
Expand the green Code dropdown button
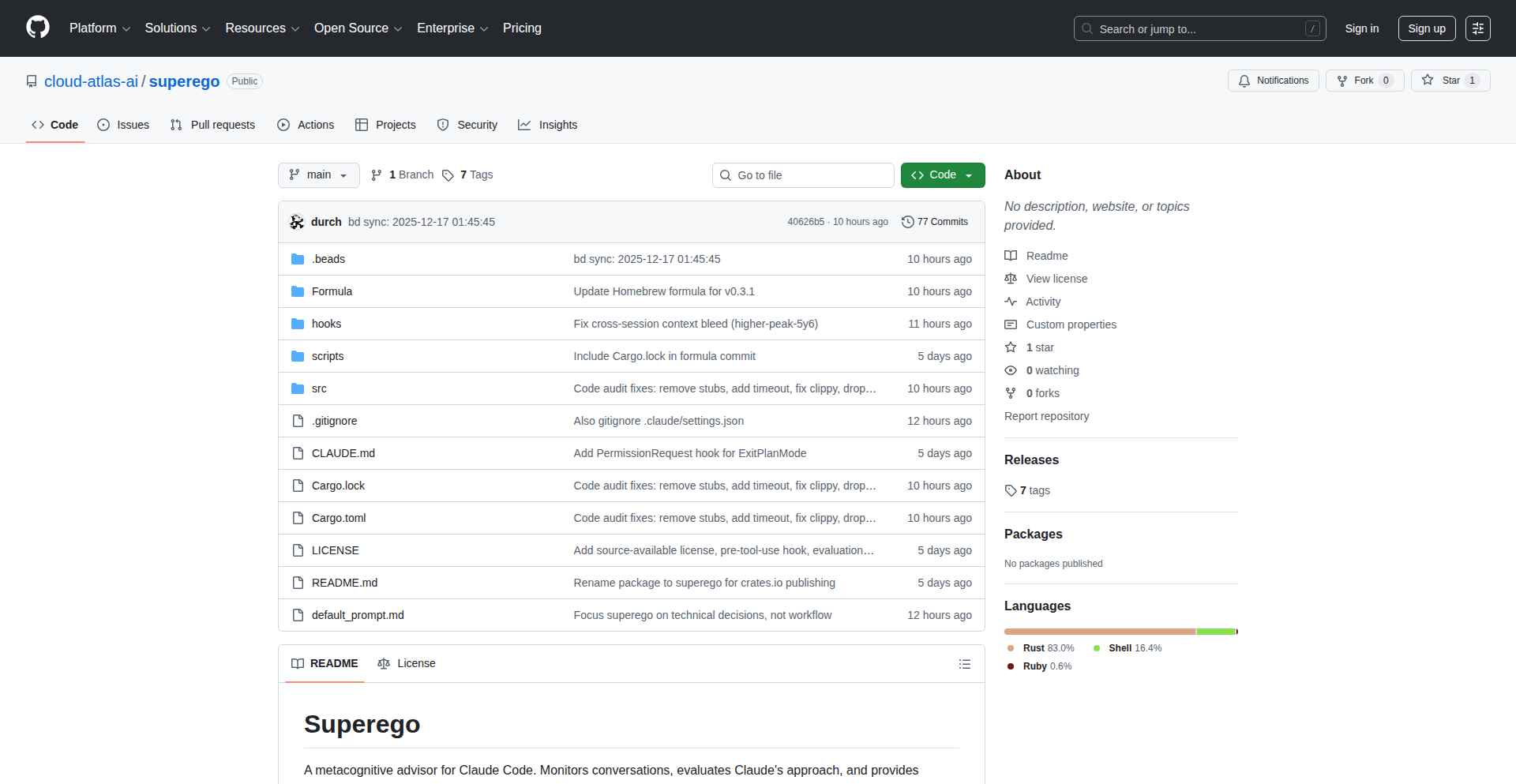[942, 175]
